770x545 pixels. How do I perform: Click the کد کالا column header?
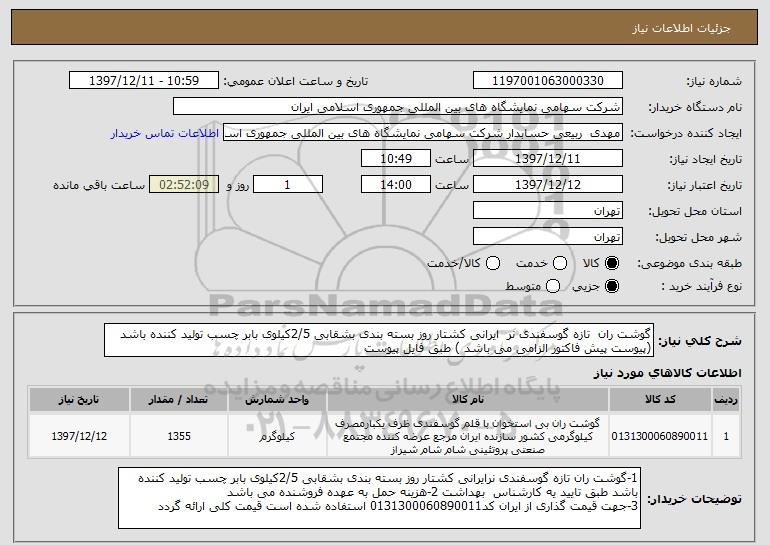660,400
